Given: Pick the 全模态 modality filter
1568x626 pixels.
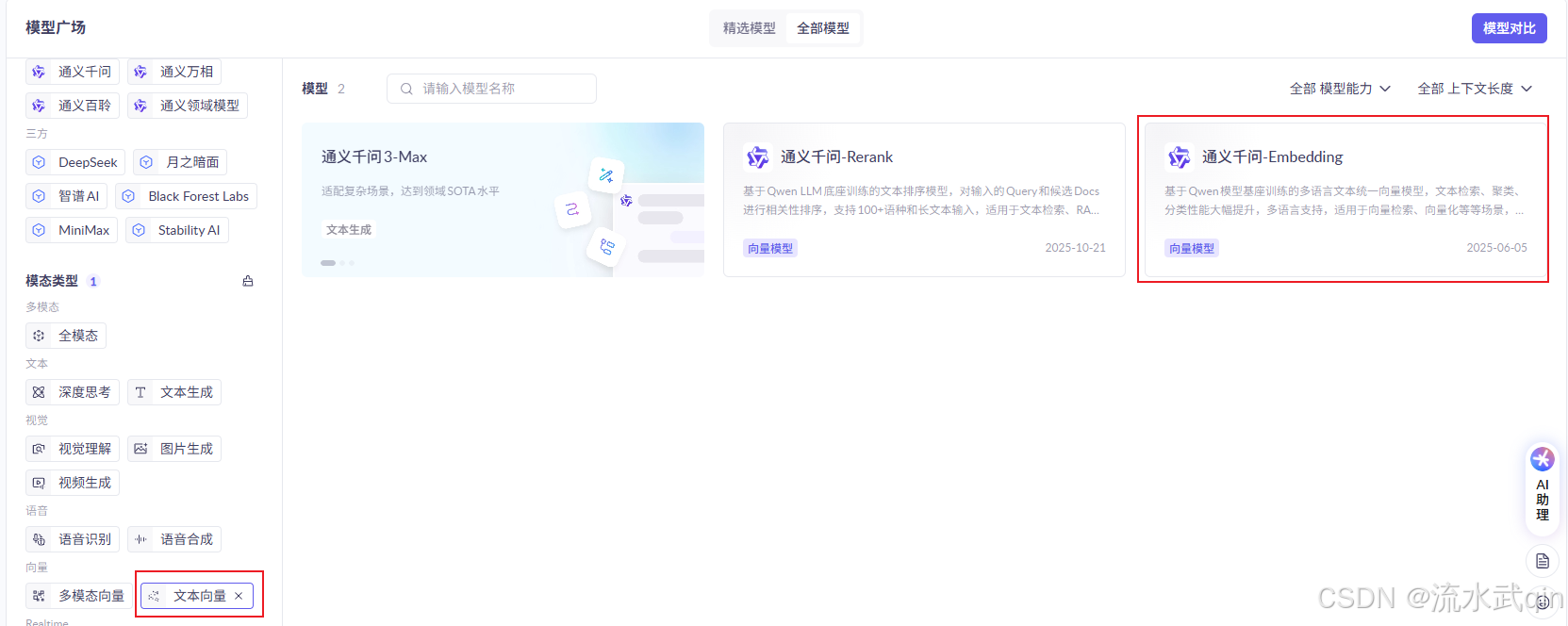Looking at the screenshot, I should 66,336.
